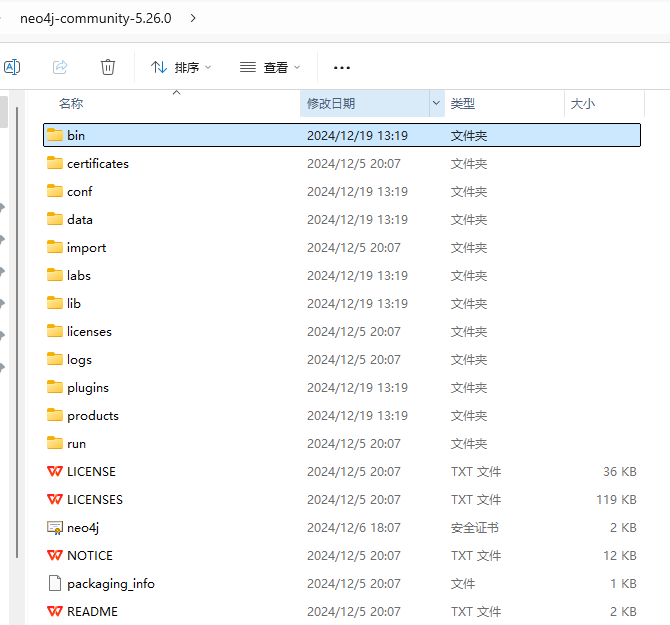Select the NOTICE file WPS icon
Screen dimensions: 670x625
point(55,555)
